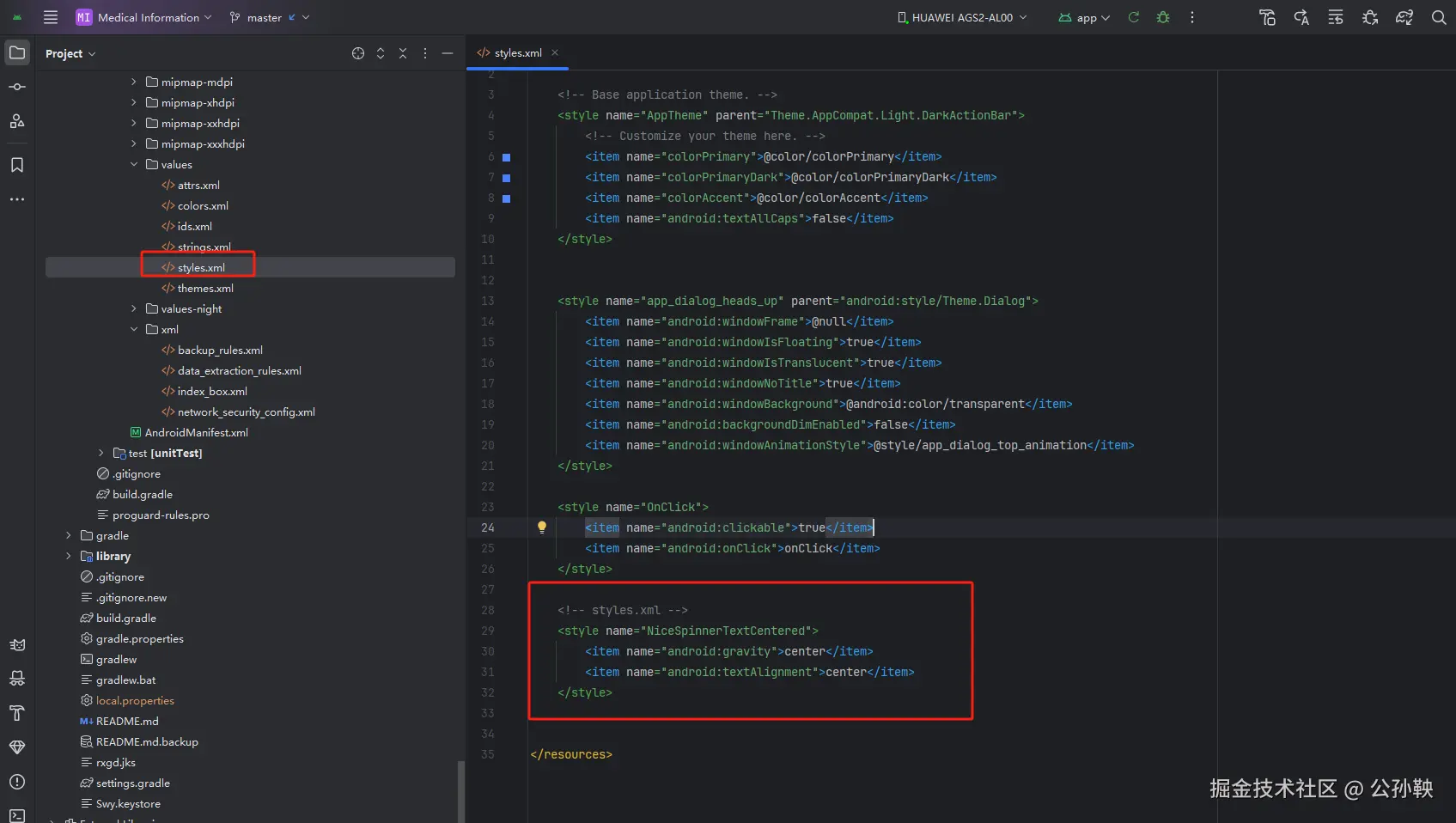Open settings.gradle file
Image resolution: width=1456 pixels, height=823 pixels.
coord(132,783)
